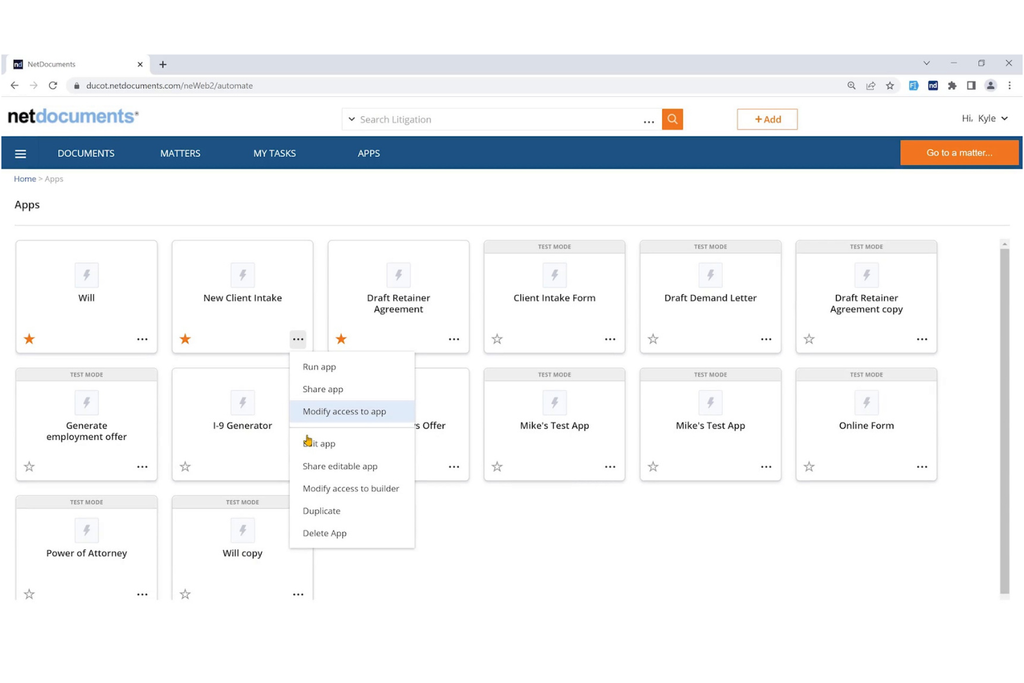Open more options for Power of Attorney
The height and width of the screenshot is (683, 1024).
click(x=142, y=594)
